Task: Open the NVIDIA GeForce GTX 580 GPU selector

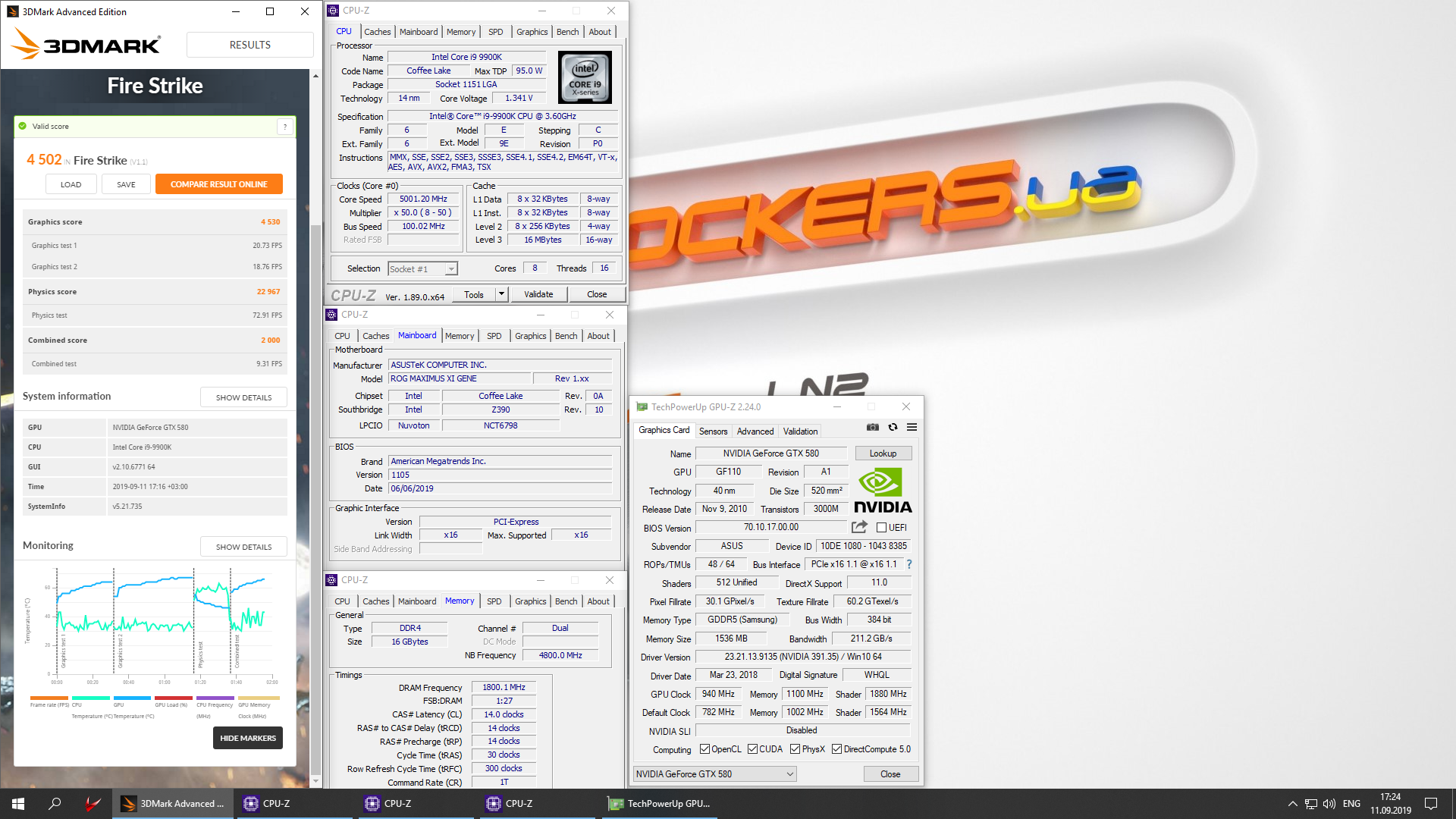Action: tap(714, 774)
